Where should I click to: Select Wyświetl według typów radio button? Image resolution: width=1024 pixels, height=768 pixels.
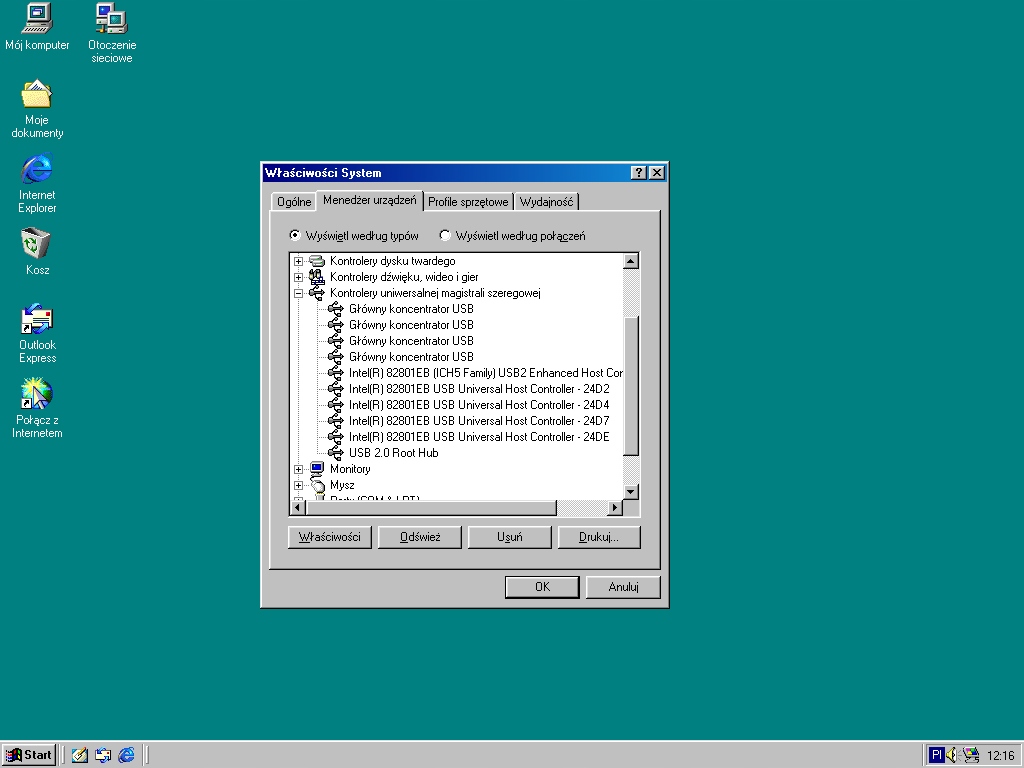pos(295,235)
